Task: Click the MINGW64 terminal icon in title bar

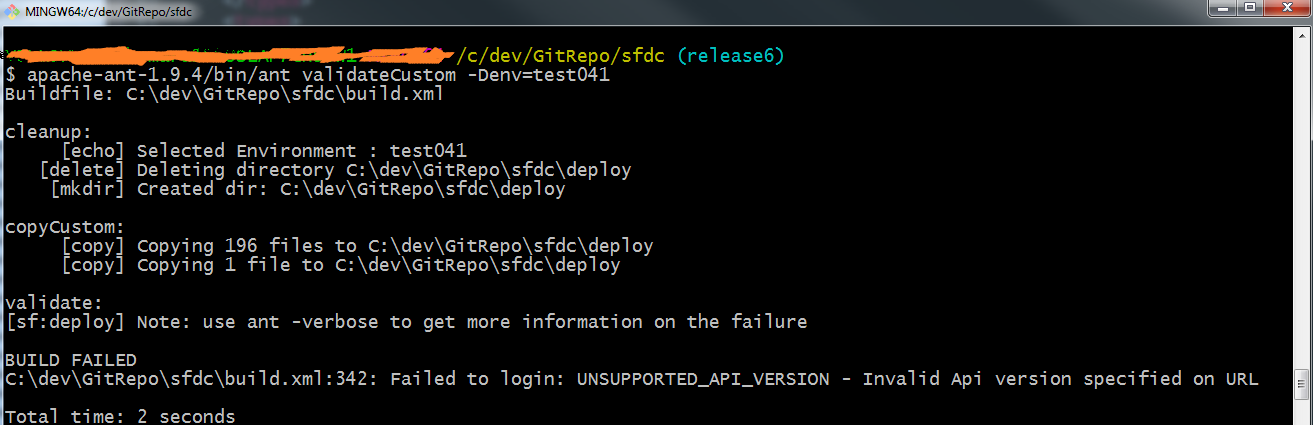Action: click(11, 13)
